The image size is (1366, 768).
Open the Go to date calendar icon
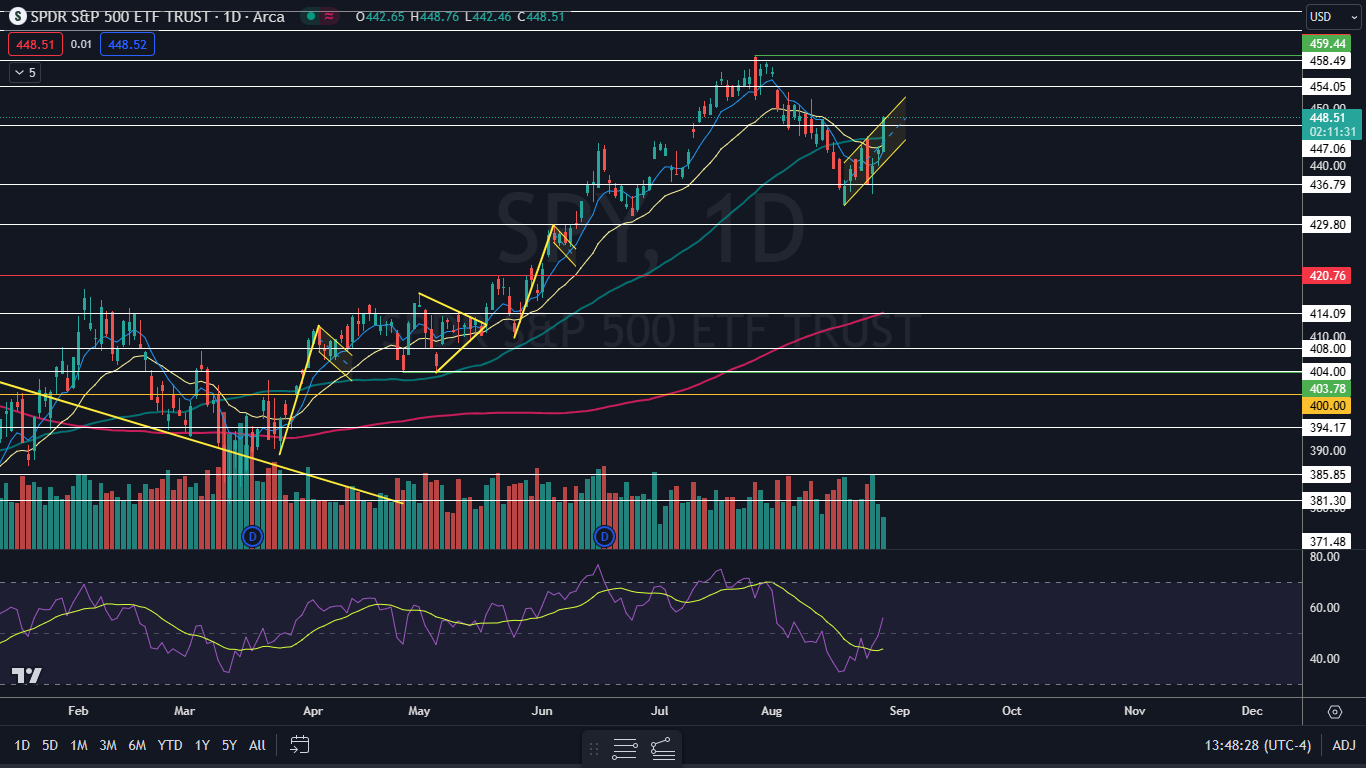click(299, 745)
